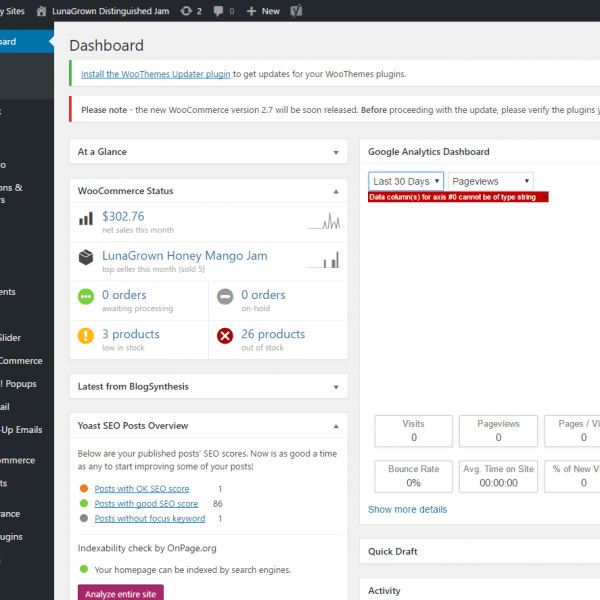600x600 pixels.
Task: Open the Yoast SEO icon in admin bar
Action: pyautogui.click(x=296, y=11)
